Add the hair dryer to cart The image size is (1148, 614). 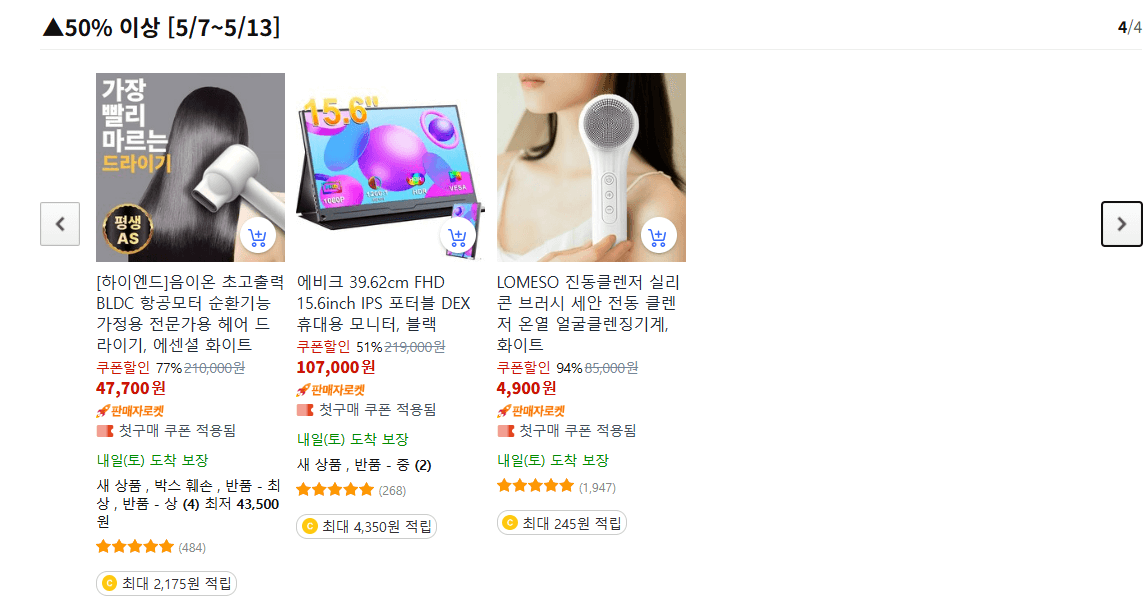pyautogui.click(x=258, y=236)
